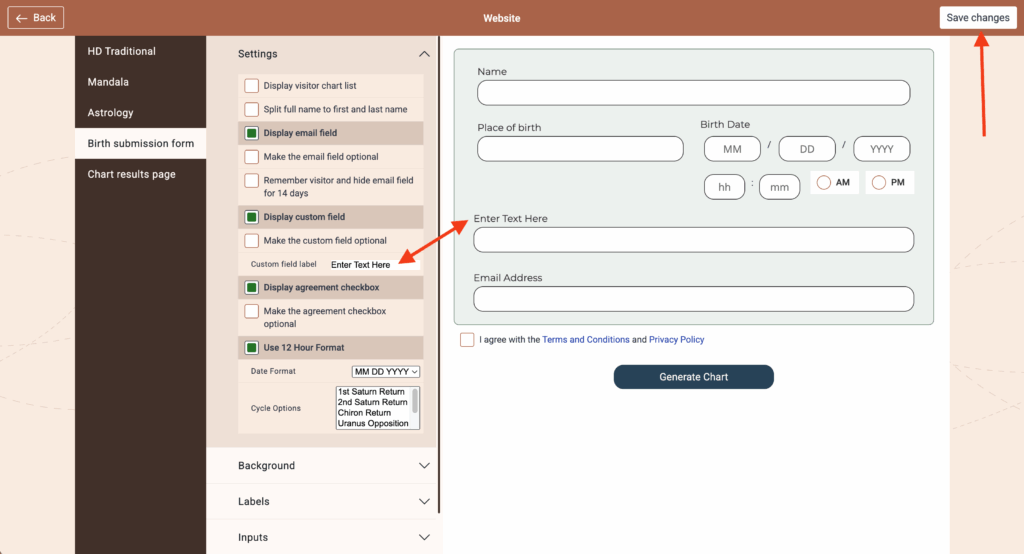The image size is (1024, 554).
Task: Uncheck the Display email field checkbox
Action: click(x=252, y=133)
